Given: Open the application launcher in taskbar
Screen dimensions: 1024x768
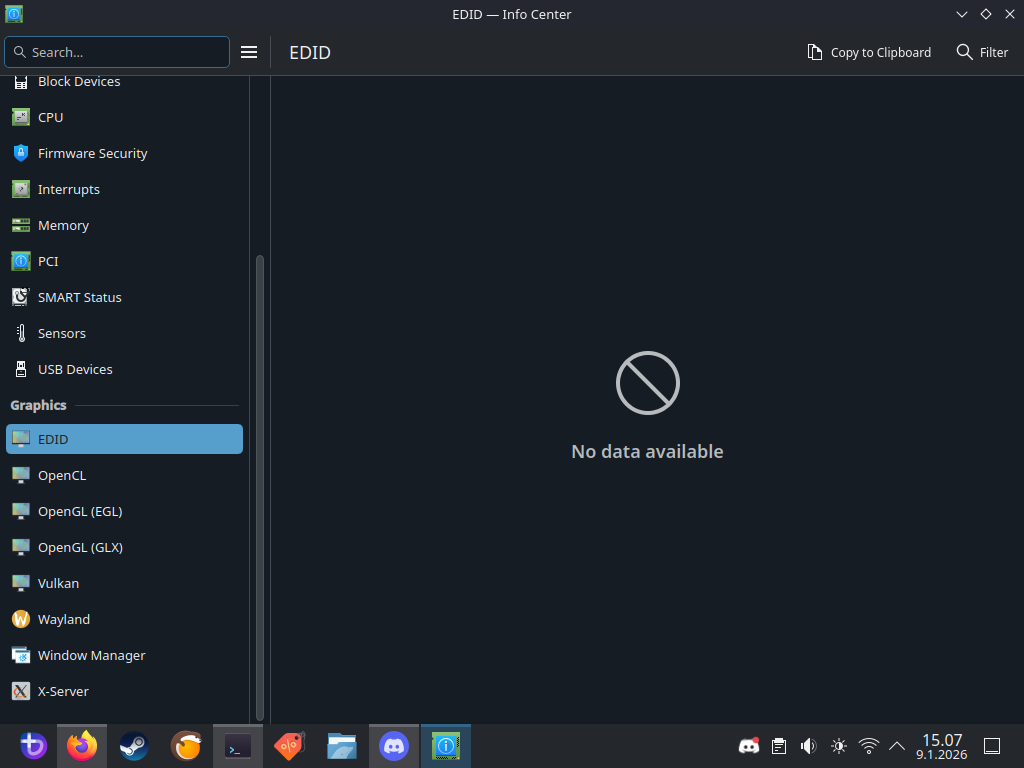Looking at the screenshot, I should pos(33,746).
